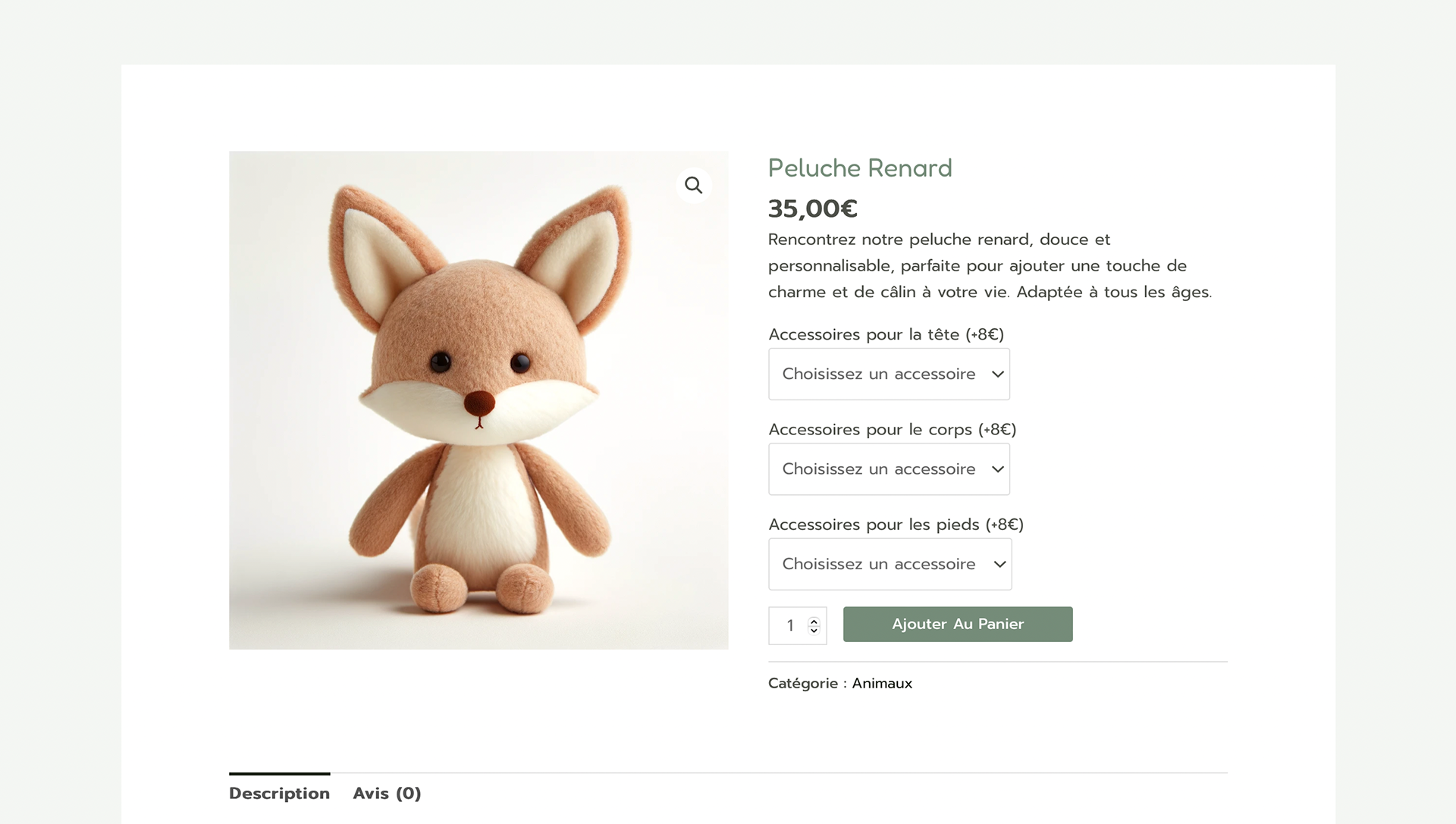The image size is (1456, 824).
Task: Click the Ajouter Au Panier button
Action: tap(958, 624)
